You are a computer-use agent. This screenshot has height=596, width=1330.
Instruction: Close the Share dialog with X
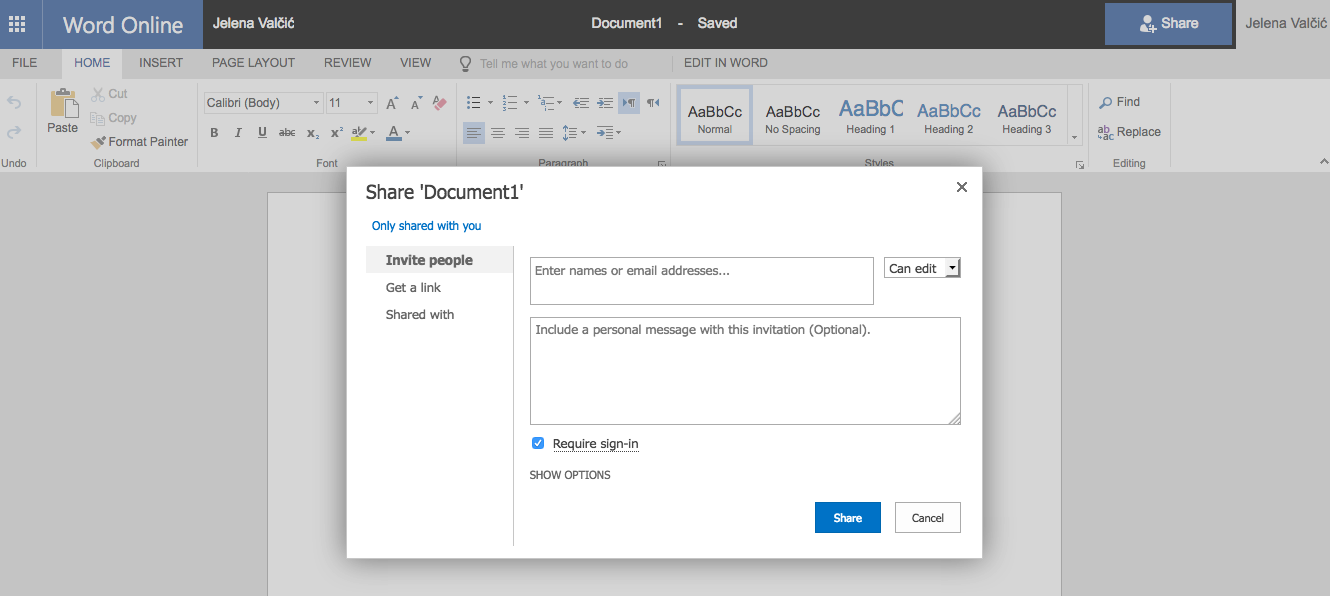pos(962,187)
